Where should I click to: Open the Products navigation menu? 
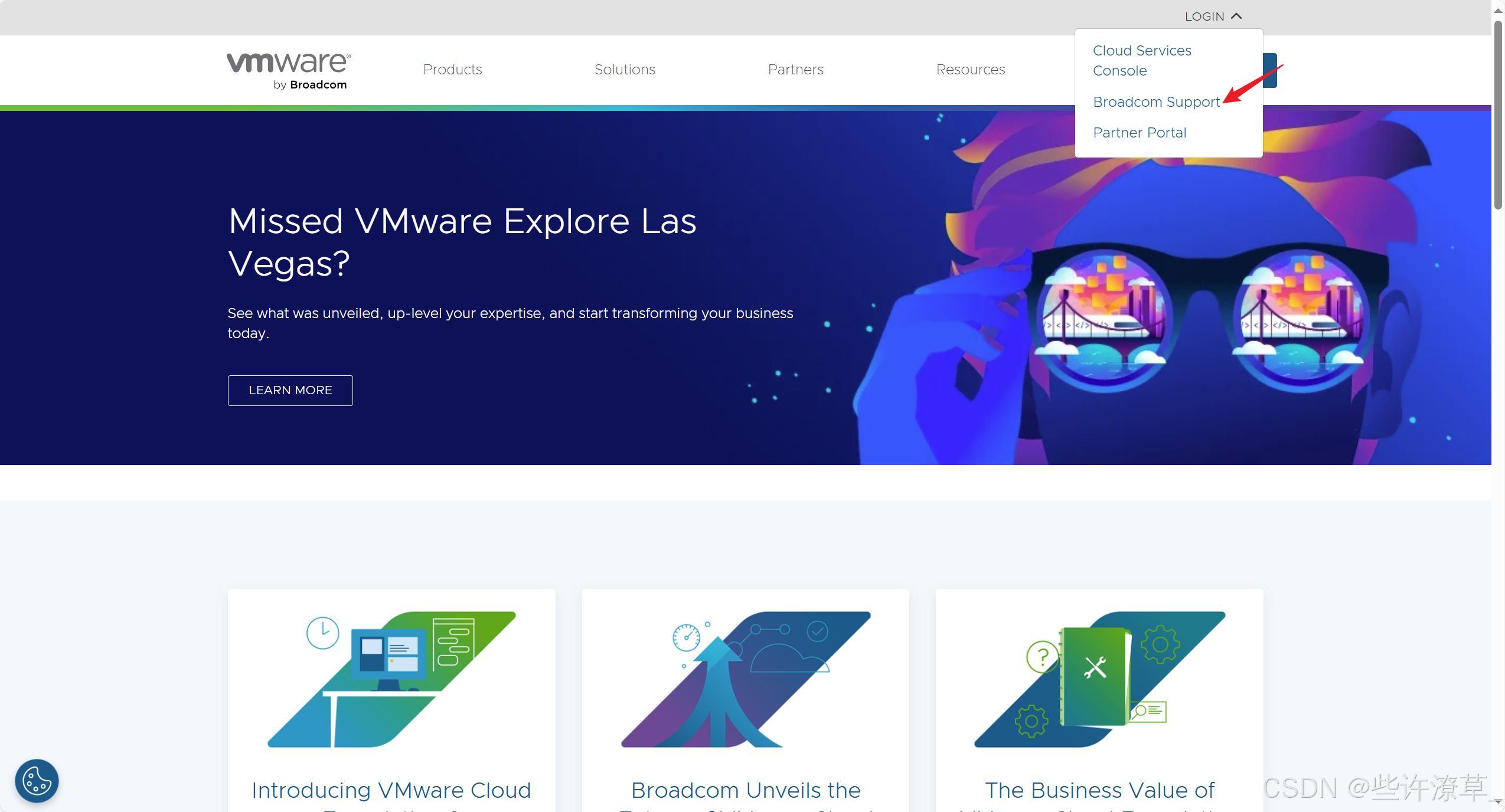tap(452, 70)
